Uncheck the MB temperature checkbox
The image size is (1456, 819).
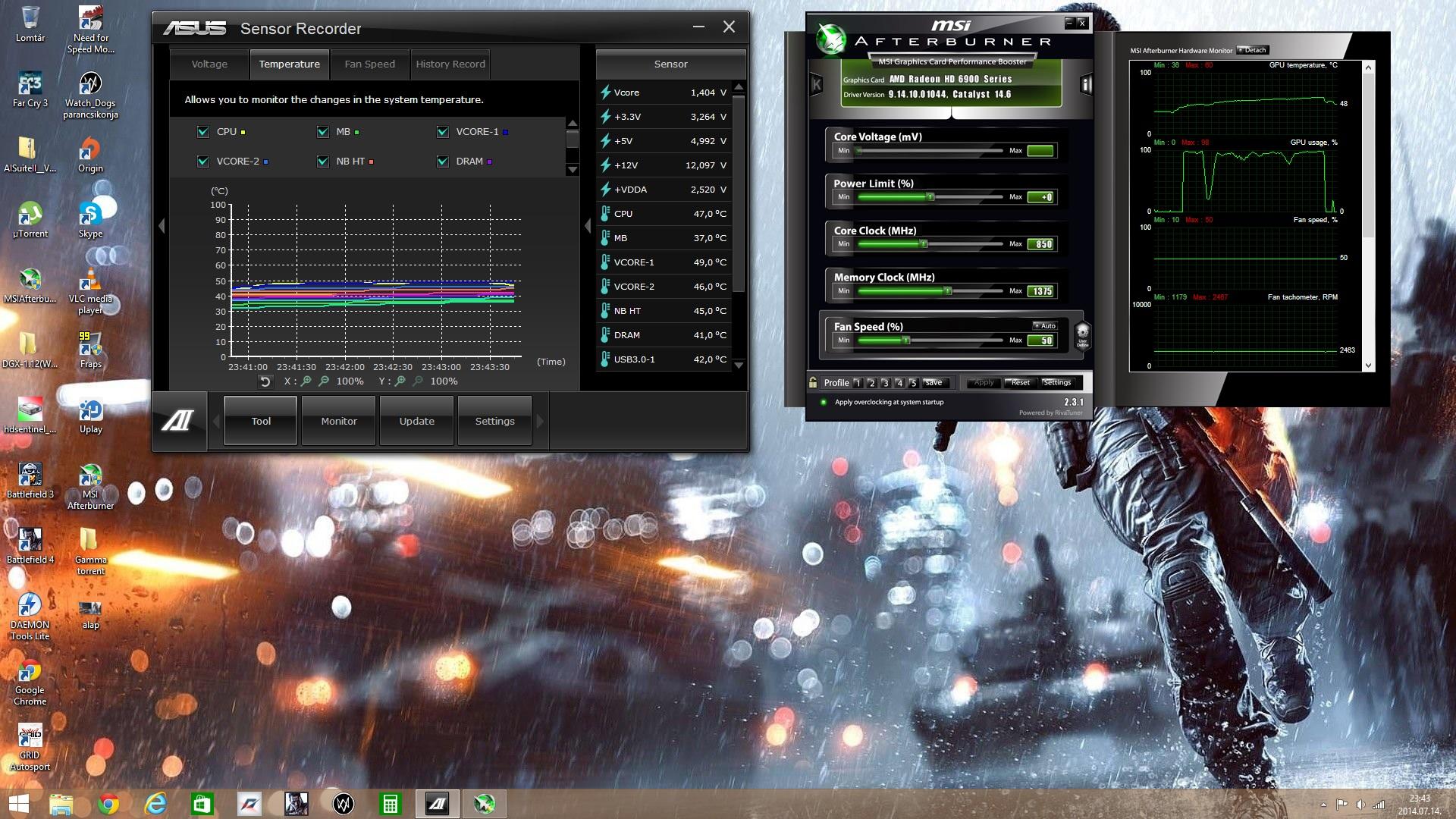[322, 132]
